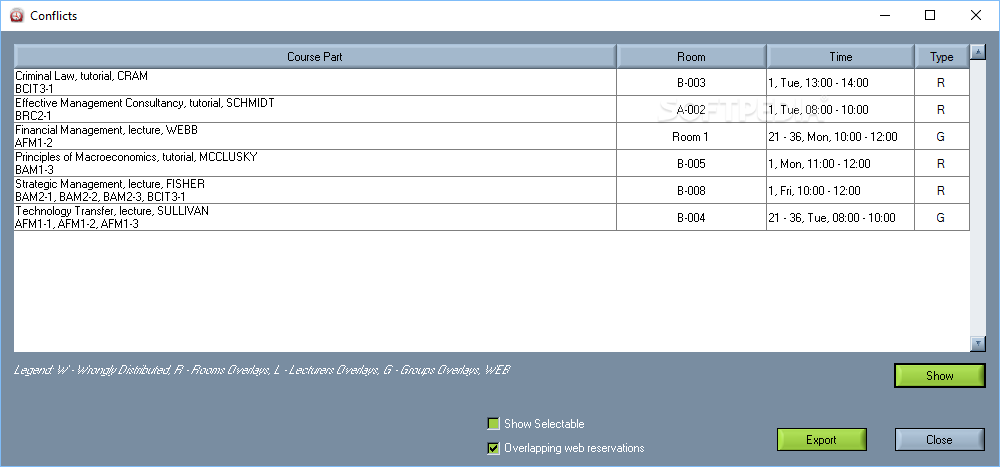Click room cell B-005
1000x467 pixels.
(x=691, y=164)
